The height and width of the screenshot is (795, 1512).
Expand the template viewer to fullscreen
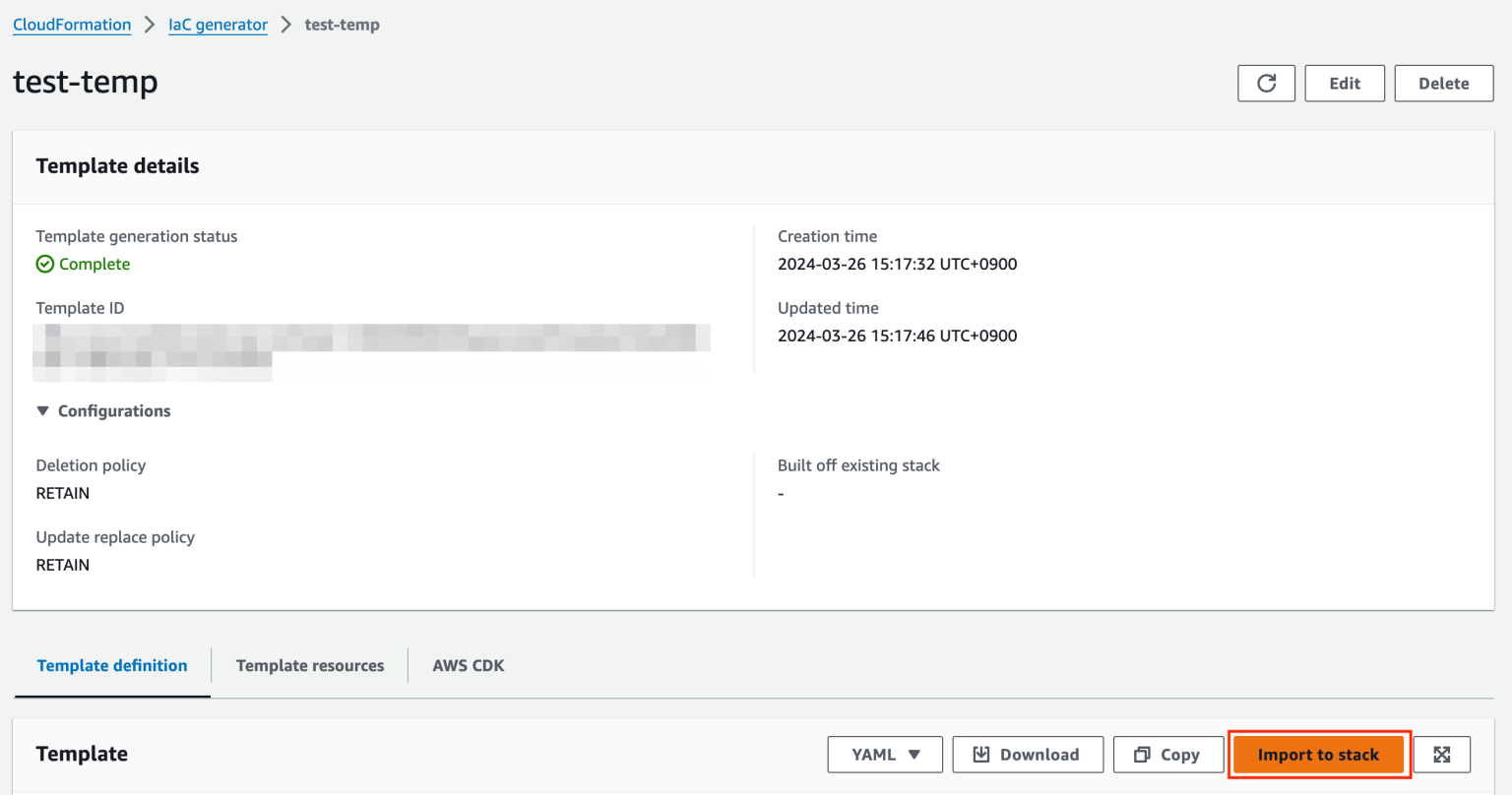coord(1442,754)
